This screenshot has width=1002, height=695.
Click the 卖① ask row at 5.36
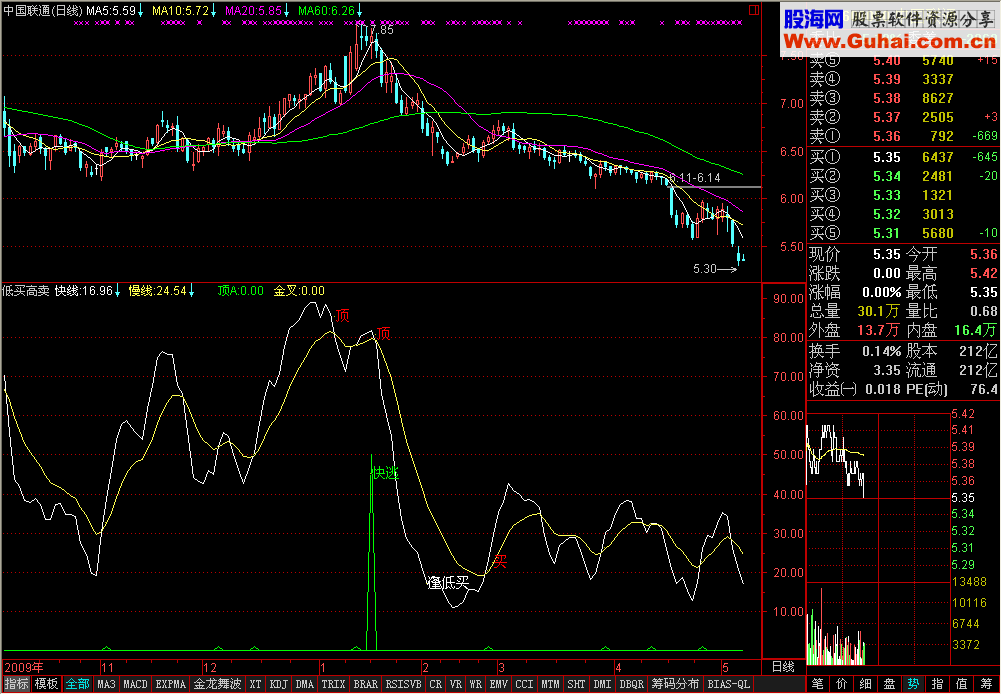coord(903,137)
